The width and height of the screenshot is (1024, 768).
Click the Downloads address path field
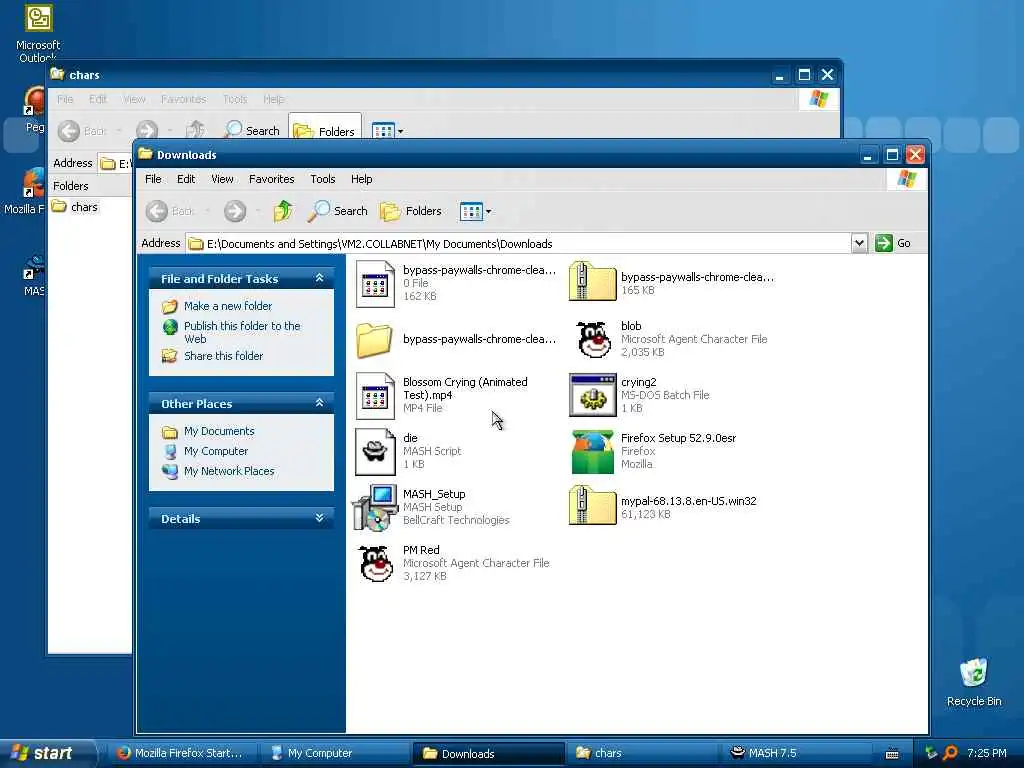point(519,244)
